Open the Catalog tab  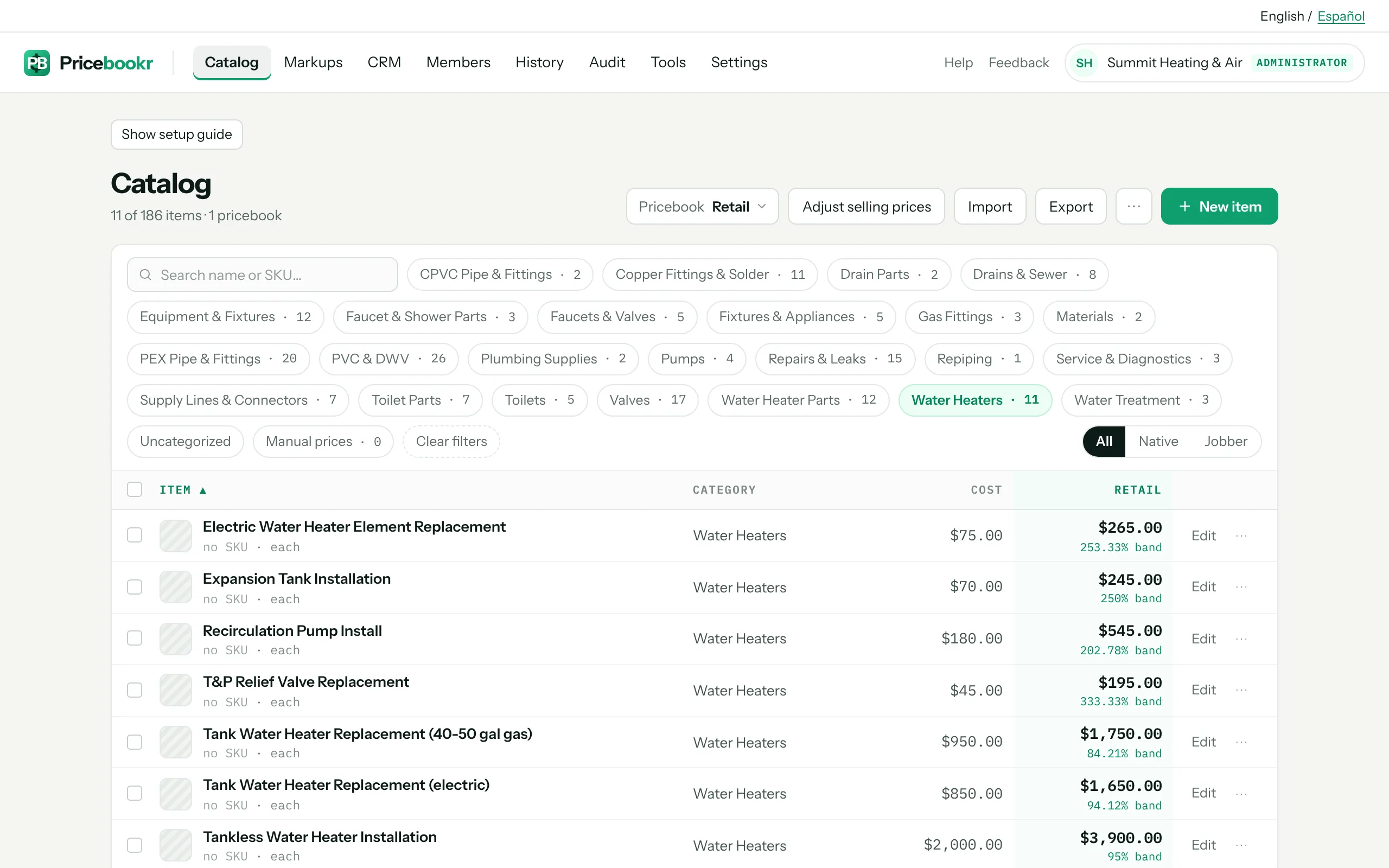point(231,62)
